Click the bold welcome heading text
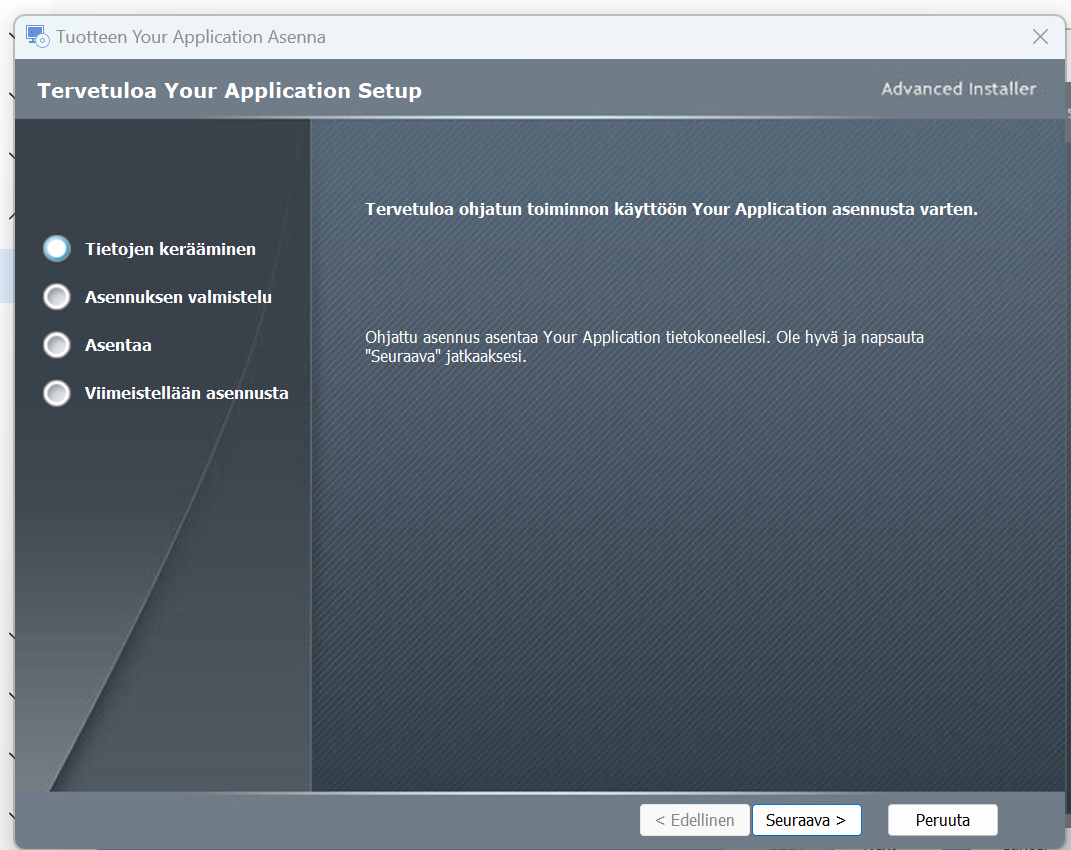 671,209
